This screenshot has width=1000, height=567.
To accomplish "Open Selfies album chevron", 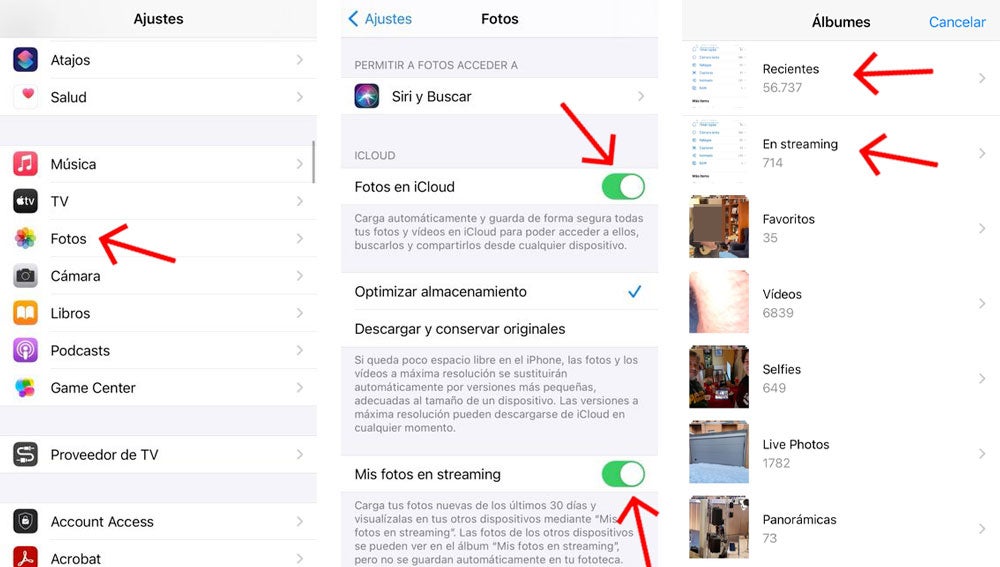I will click(x=982, y=379).
